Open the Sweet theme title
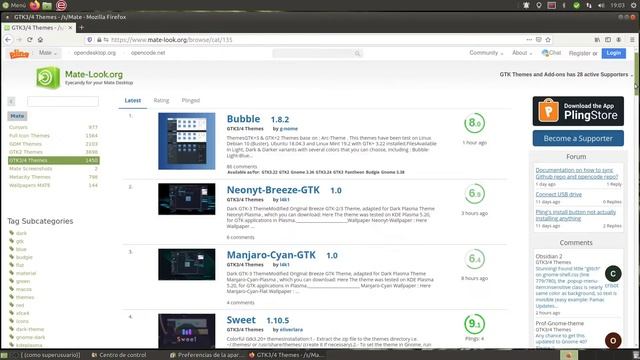The height and width of the screenshot is (360, 640). [x=241, y=320]
